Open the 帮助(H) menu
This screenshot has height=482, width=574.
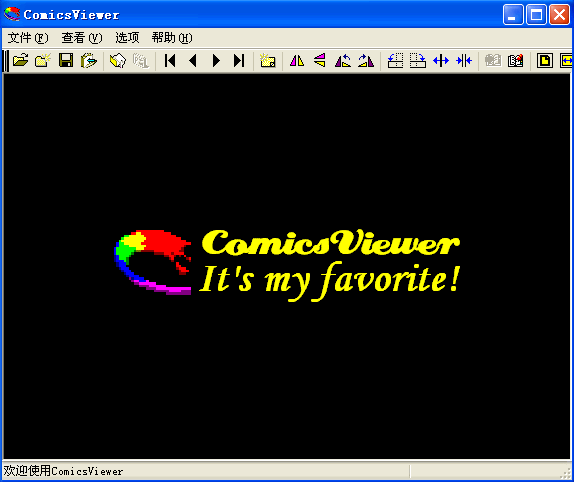pyautogui.click(x=172, y=38)
